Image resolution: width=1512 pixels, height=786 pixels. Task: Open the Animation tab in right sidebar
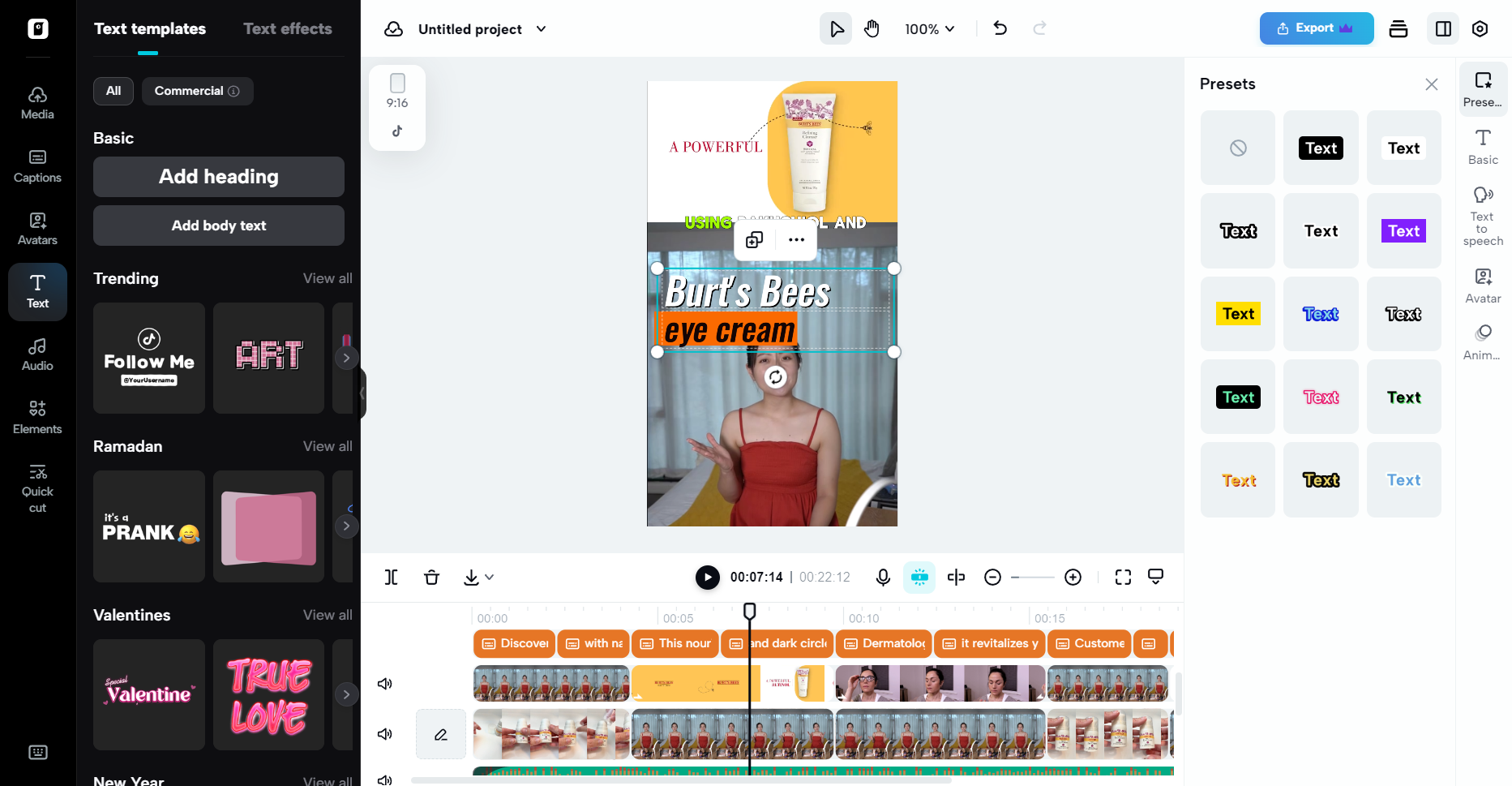(1483, 343)
